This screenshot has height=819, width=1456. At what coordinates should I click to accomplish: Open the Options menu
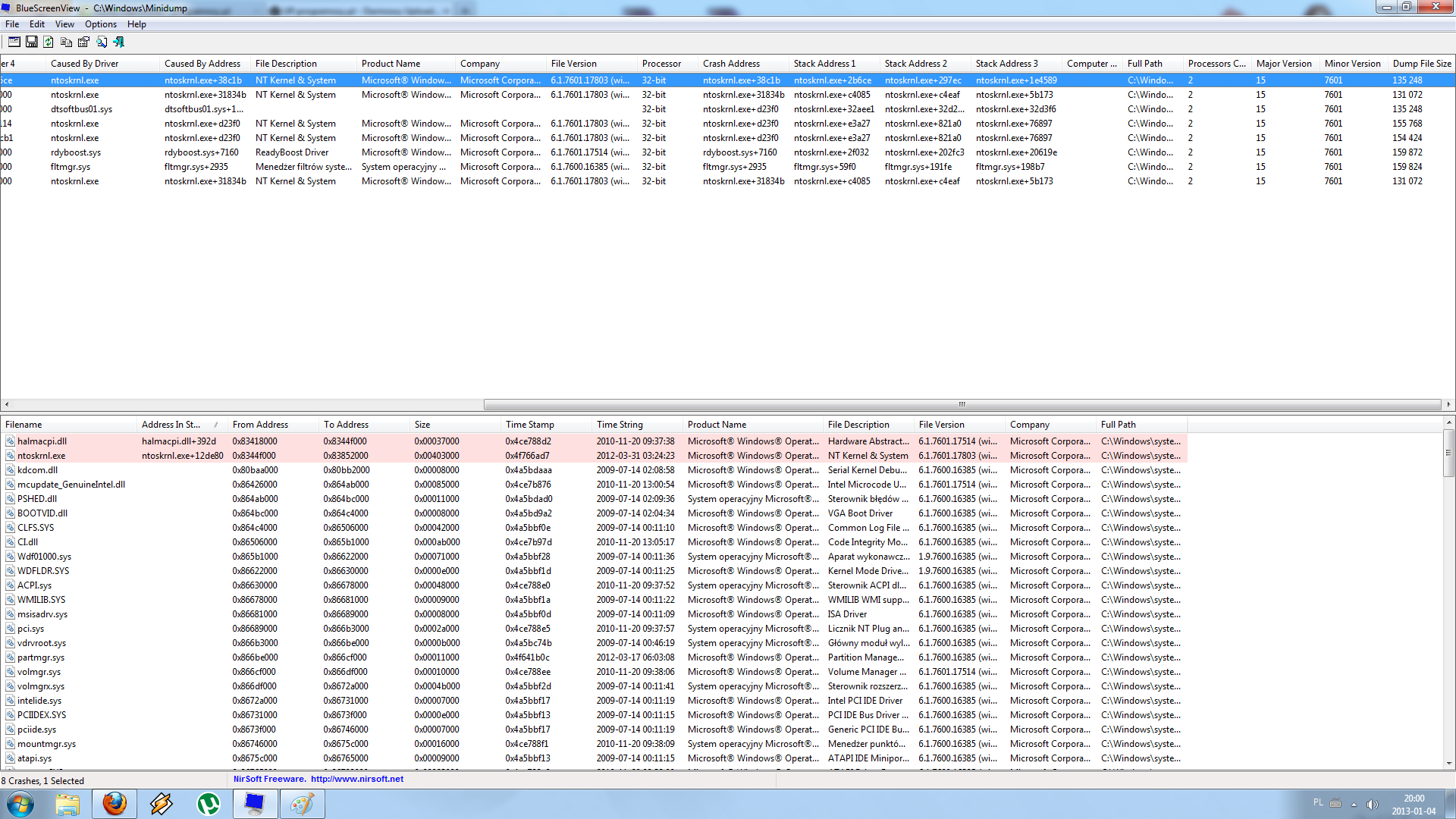point(101,24)
